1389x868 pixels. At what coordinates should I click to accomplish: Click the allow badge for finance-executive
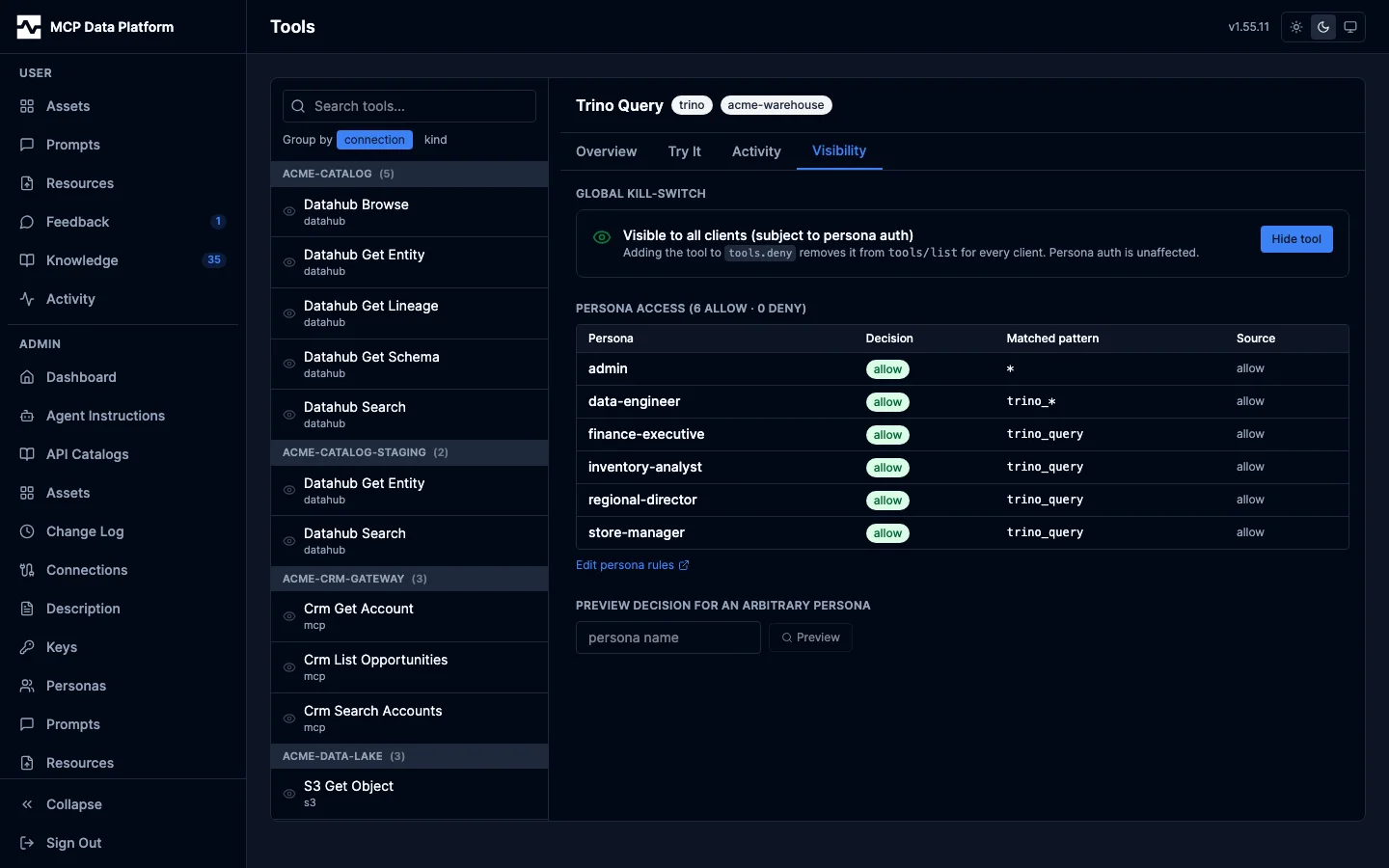[x=887, y=435]
